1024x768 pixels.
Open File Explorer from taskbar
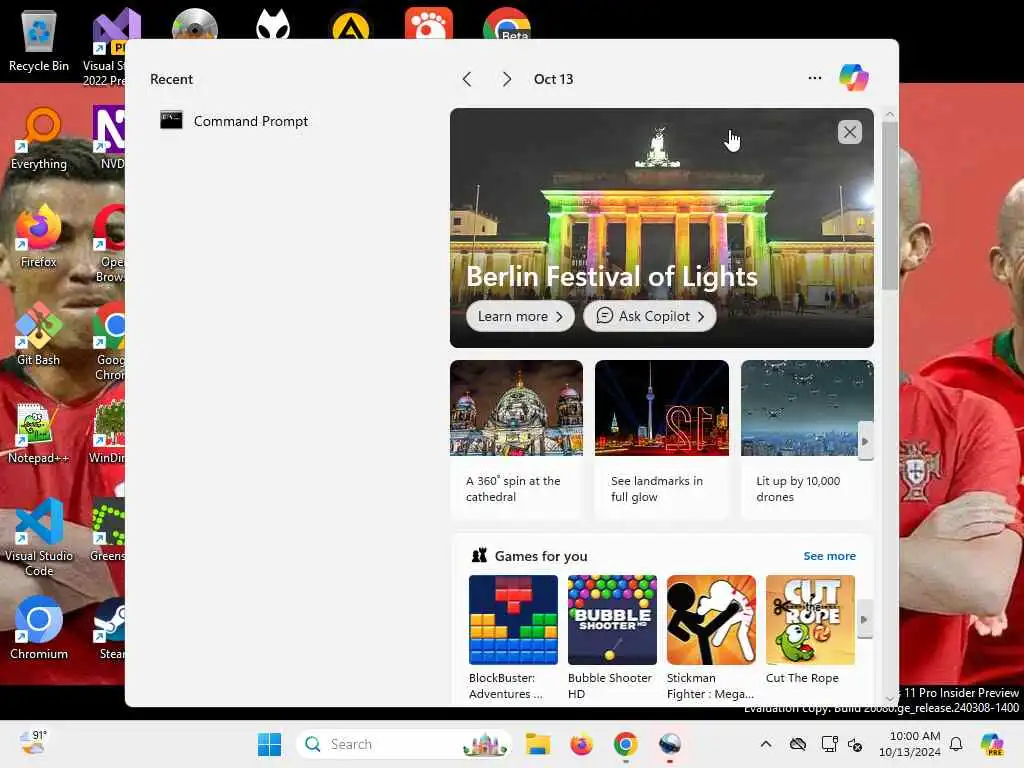pyautogui.click(x=538, y=744)
